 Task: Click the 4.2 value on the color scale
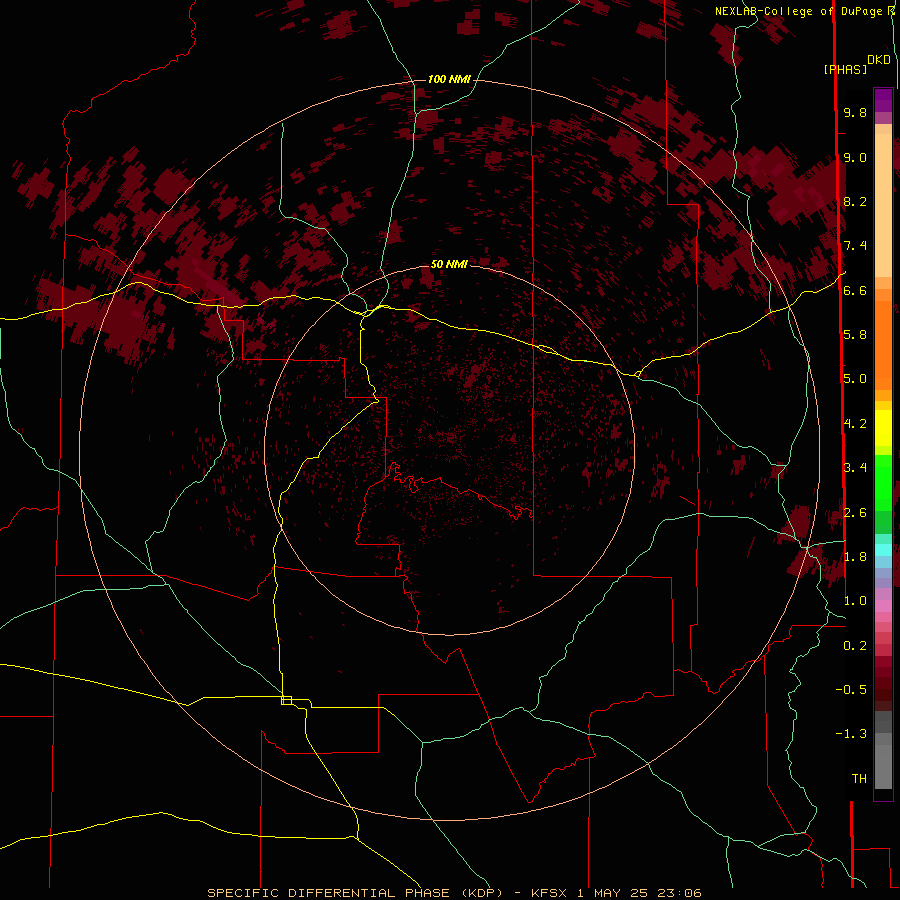[855, 424]
